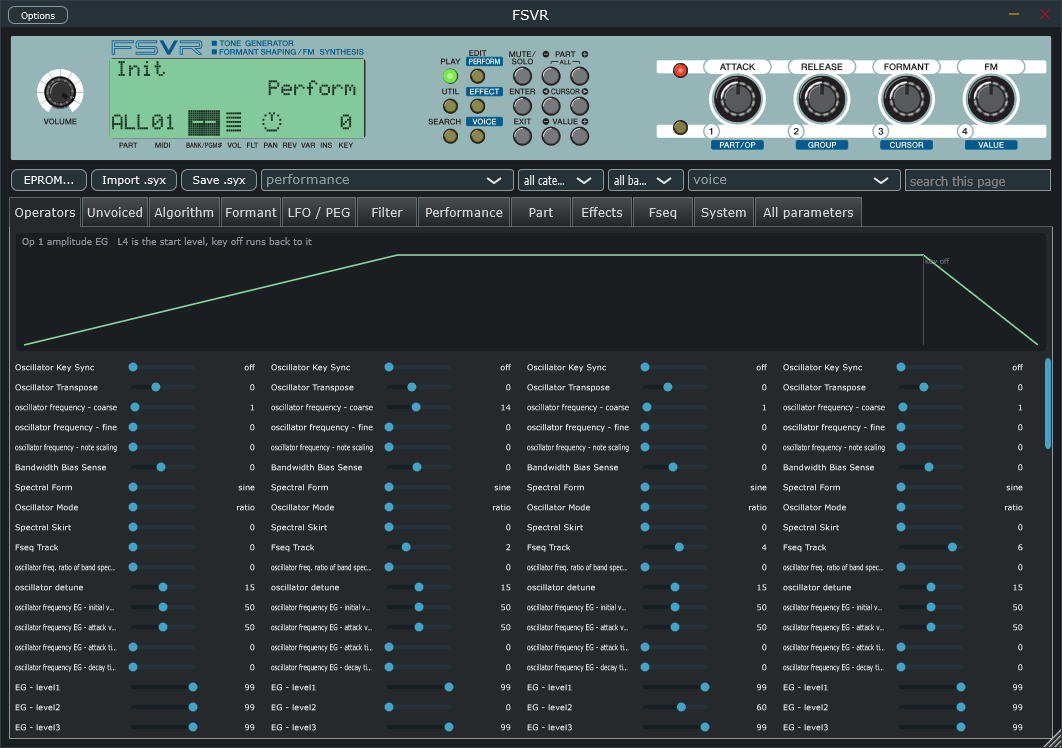Show the All parameters tab
Screen dimensions: 1062x748
click(808, 212)
